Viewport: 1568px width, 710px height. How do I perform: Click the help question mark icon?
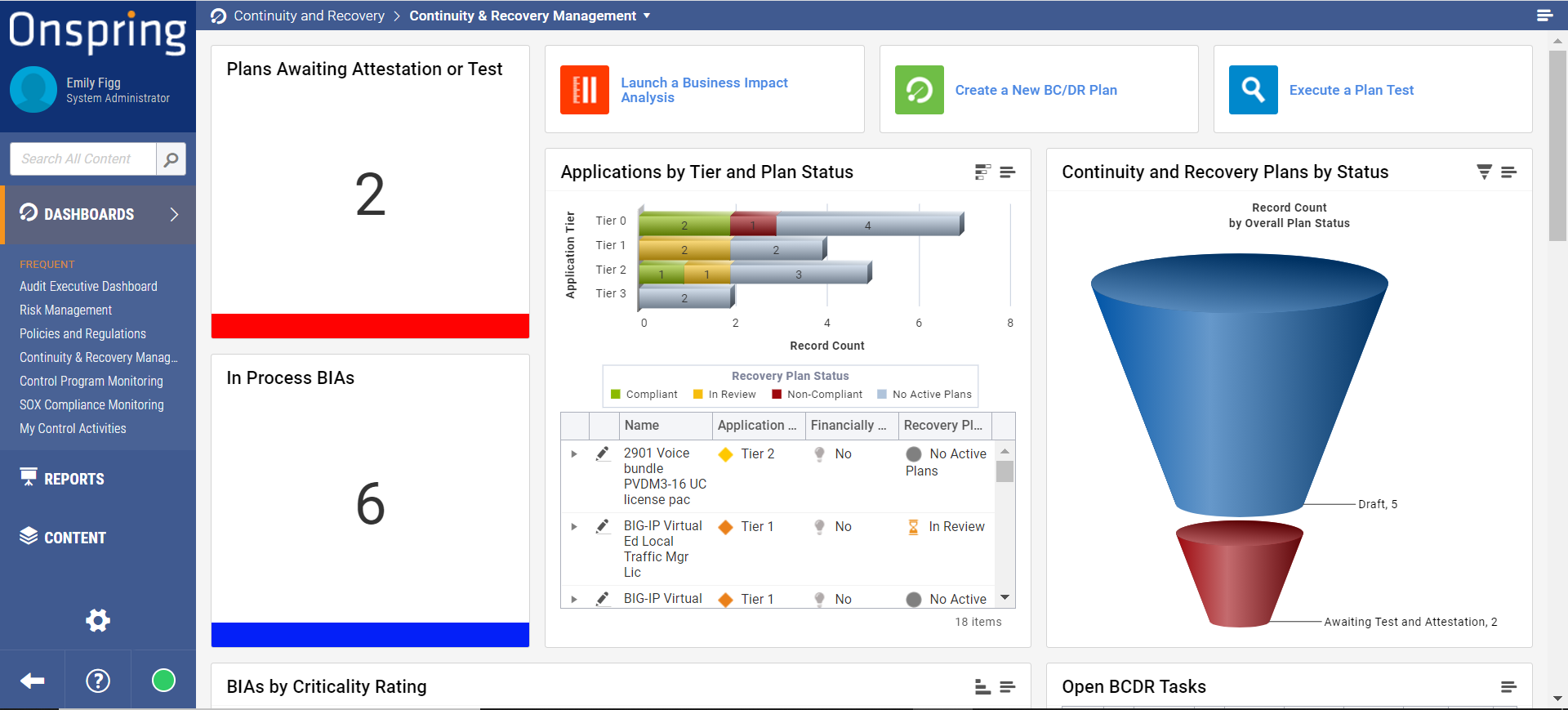click(98, 681)
